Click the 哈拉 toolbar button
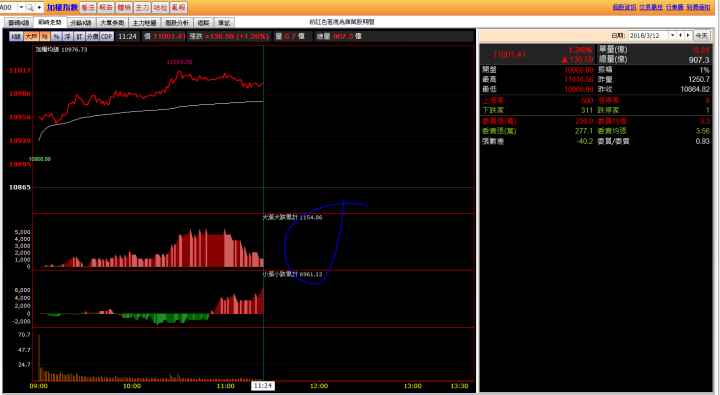 pos(161,7)
